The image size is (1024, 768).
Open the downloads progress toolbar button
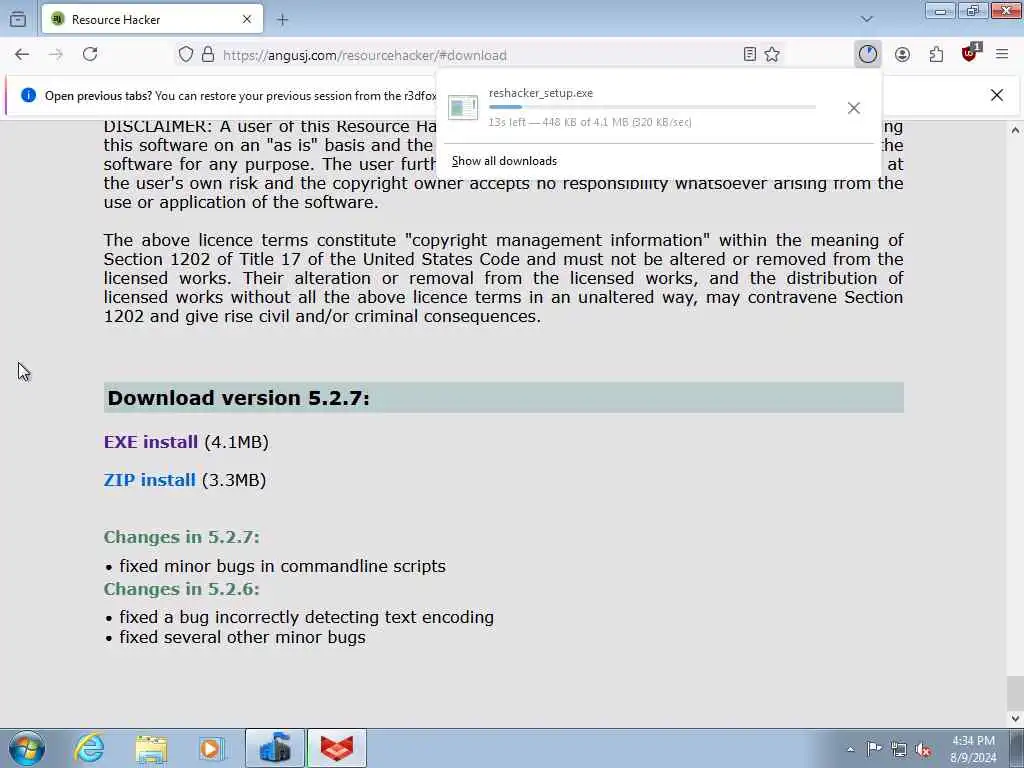867,55
